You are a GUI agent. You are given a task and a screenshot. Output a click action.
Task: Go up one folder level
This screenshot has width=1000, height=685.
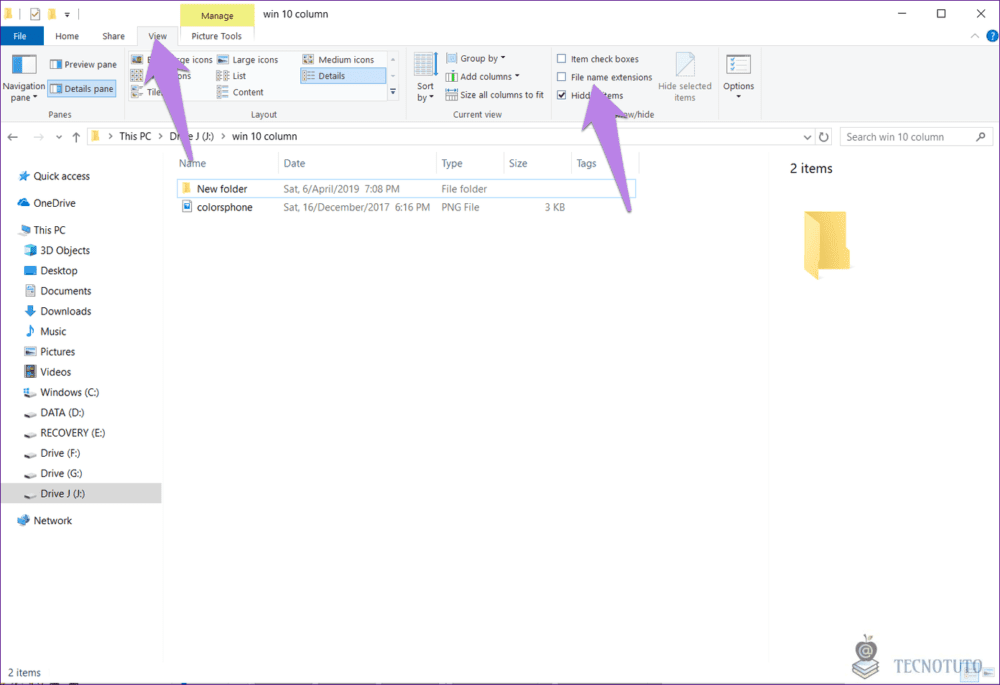tap(76, 137)
